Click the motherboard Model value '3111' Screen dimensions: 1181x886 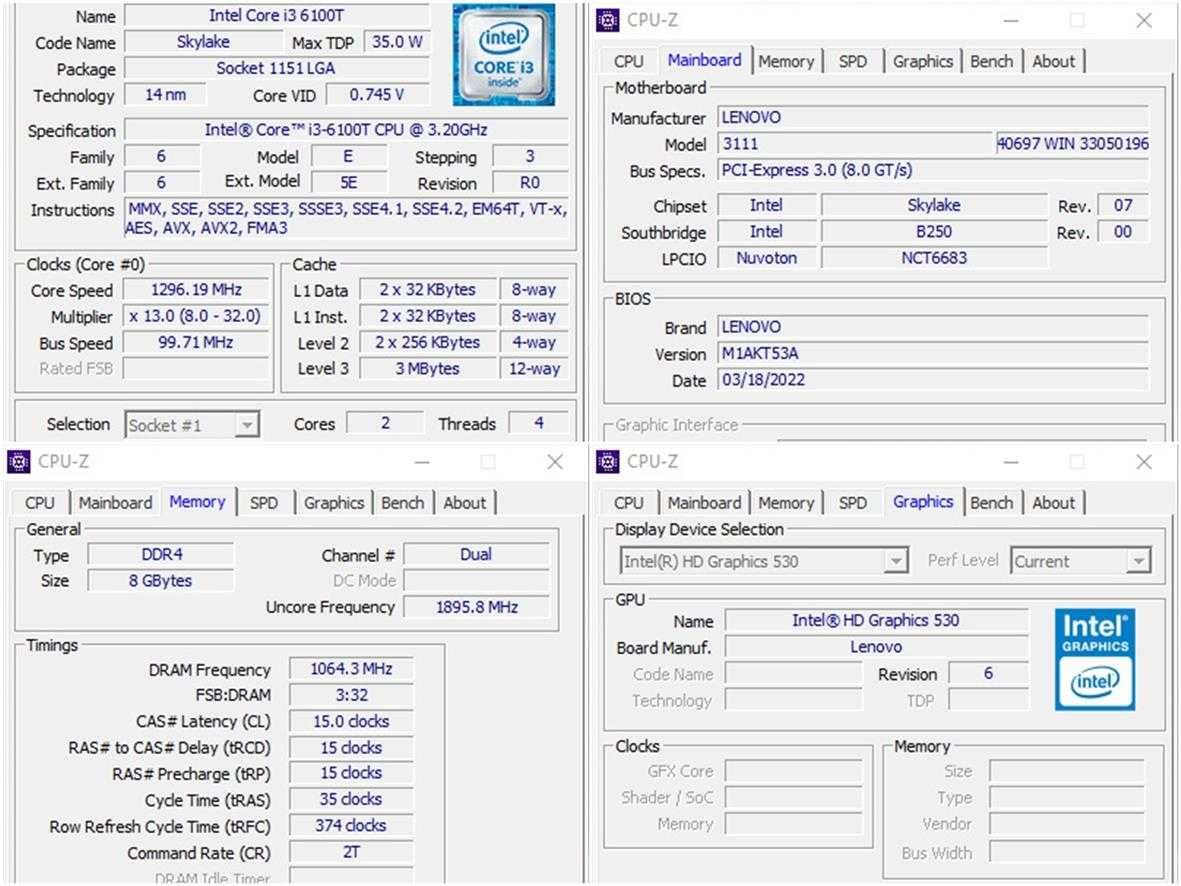coord(856,144)
